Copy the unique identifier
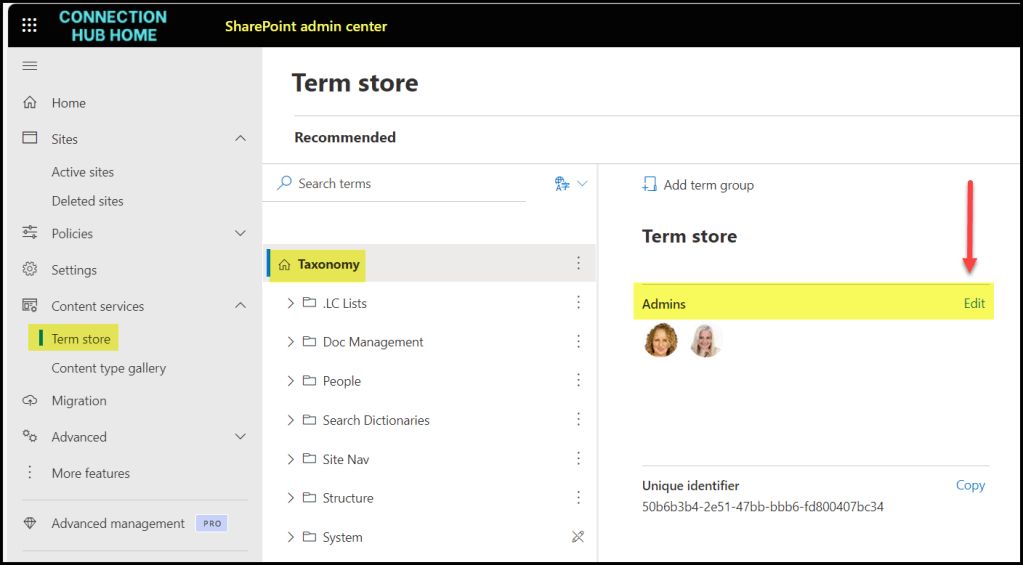 (970, 485)
